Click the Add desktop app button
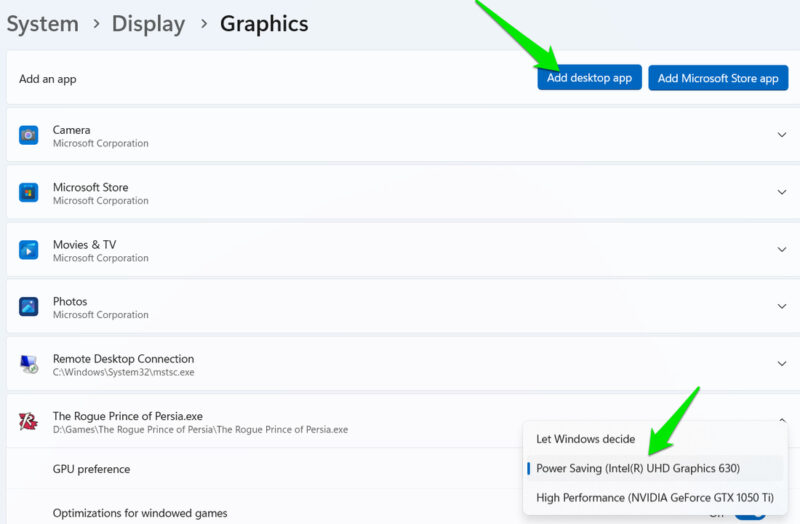800x524 pixels. pos(589,78)
